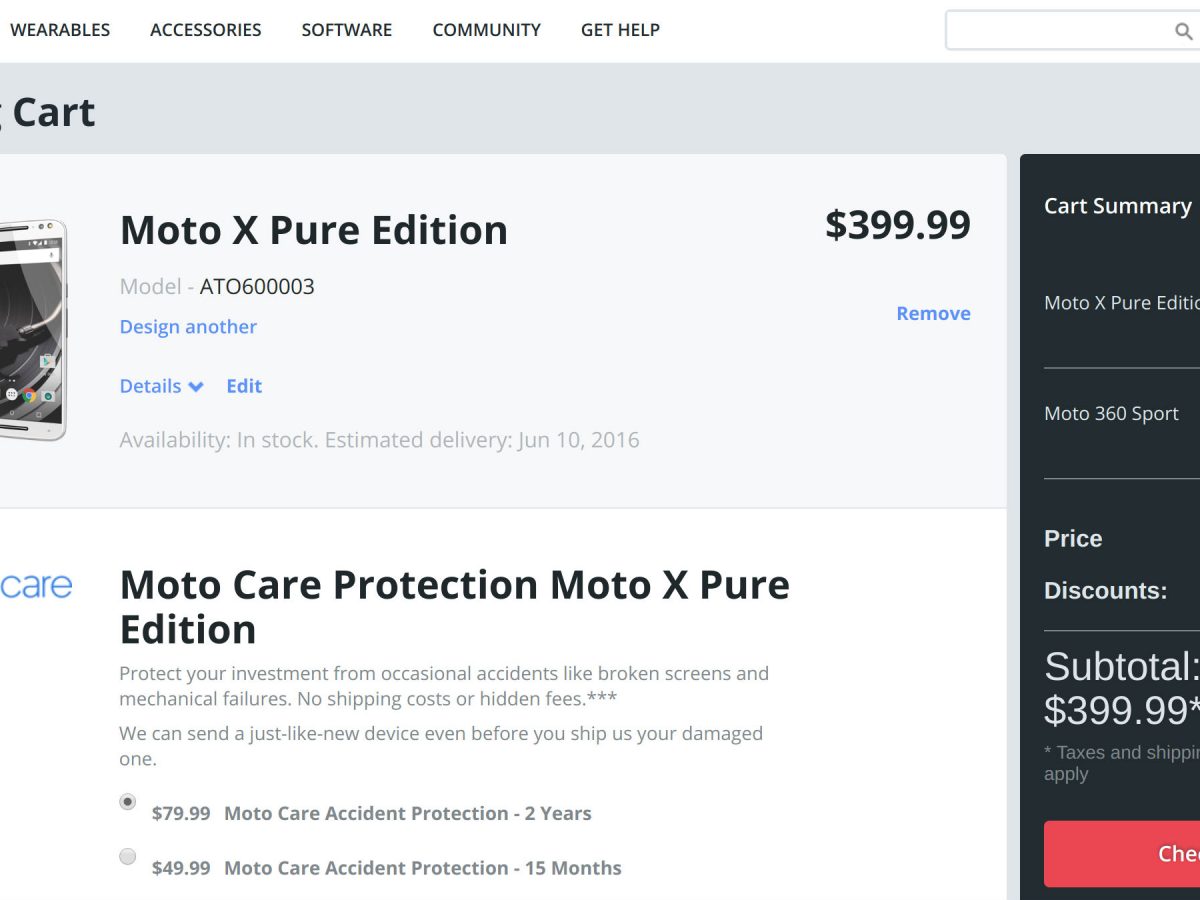Click the Moto Care logo
The height and width of the screenshot is (900, 1200).
pyautogui.click(x=36, y=586)
